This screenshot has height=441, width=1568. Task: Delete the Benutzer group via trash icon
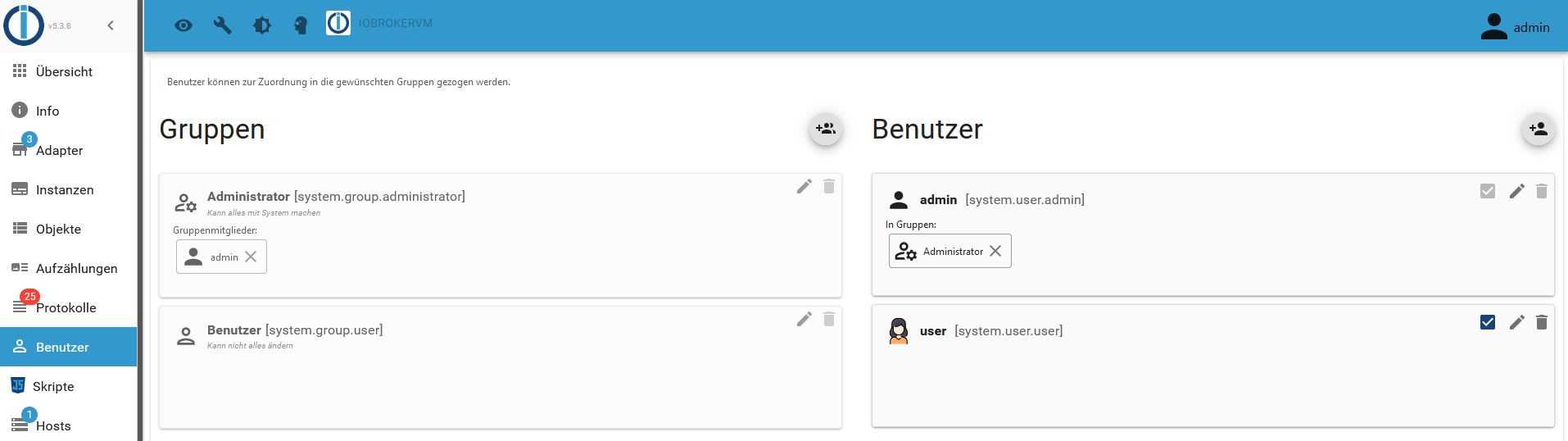pyautogui.click(x=829, y=319)
